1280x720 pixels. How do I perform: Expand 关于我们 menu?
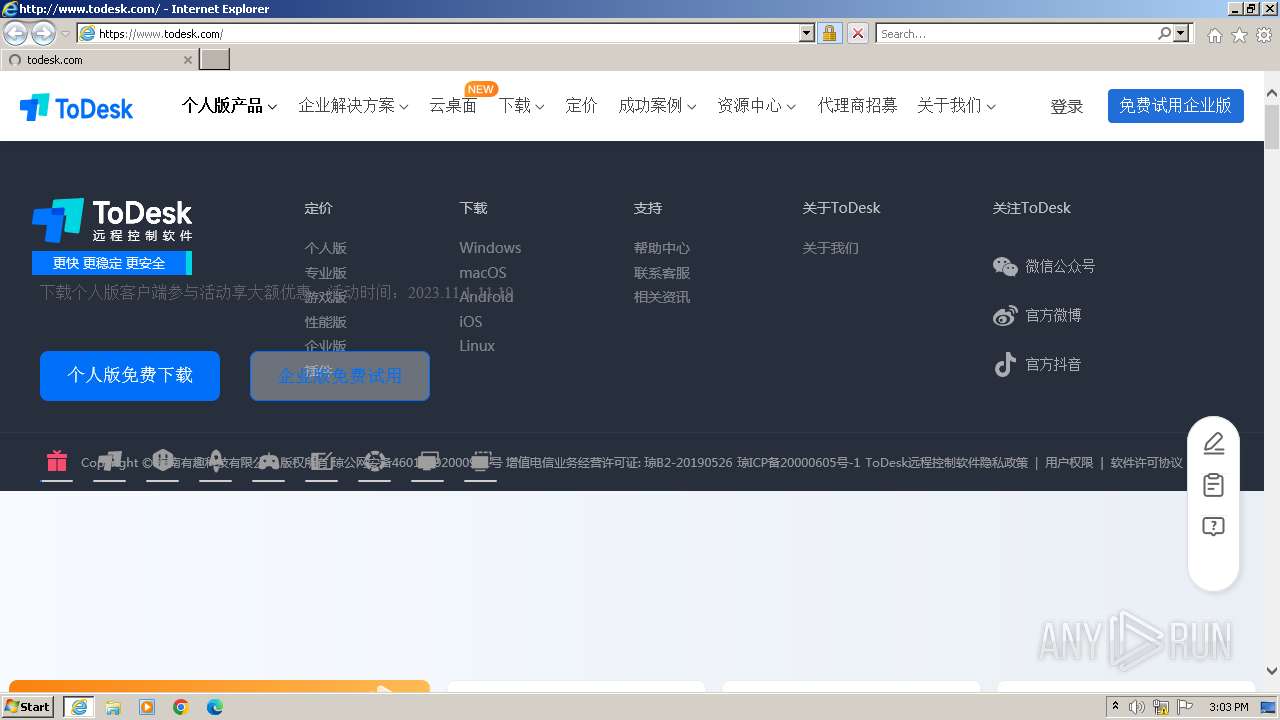click(x=956, y=105)
